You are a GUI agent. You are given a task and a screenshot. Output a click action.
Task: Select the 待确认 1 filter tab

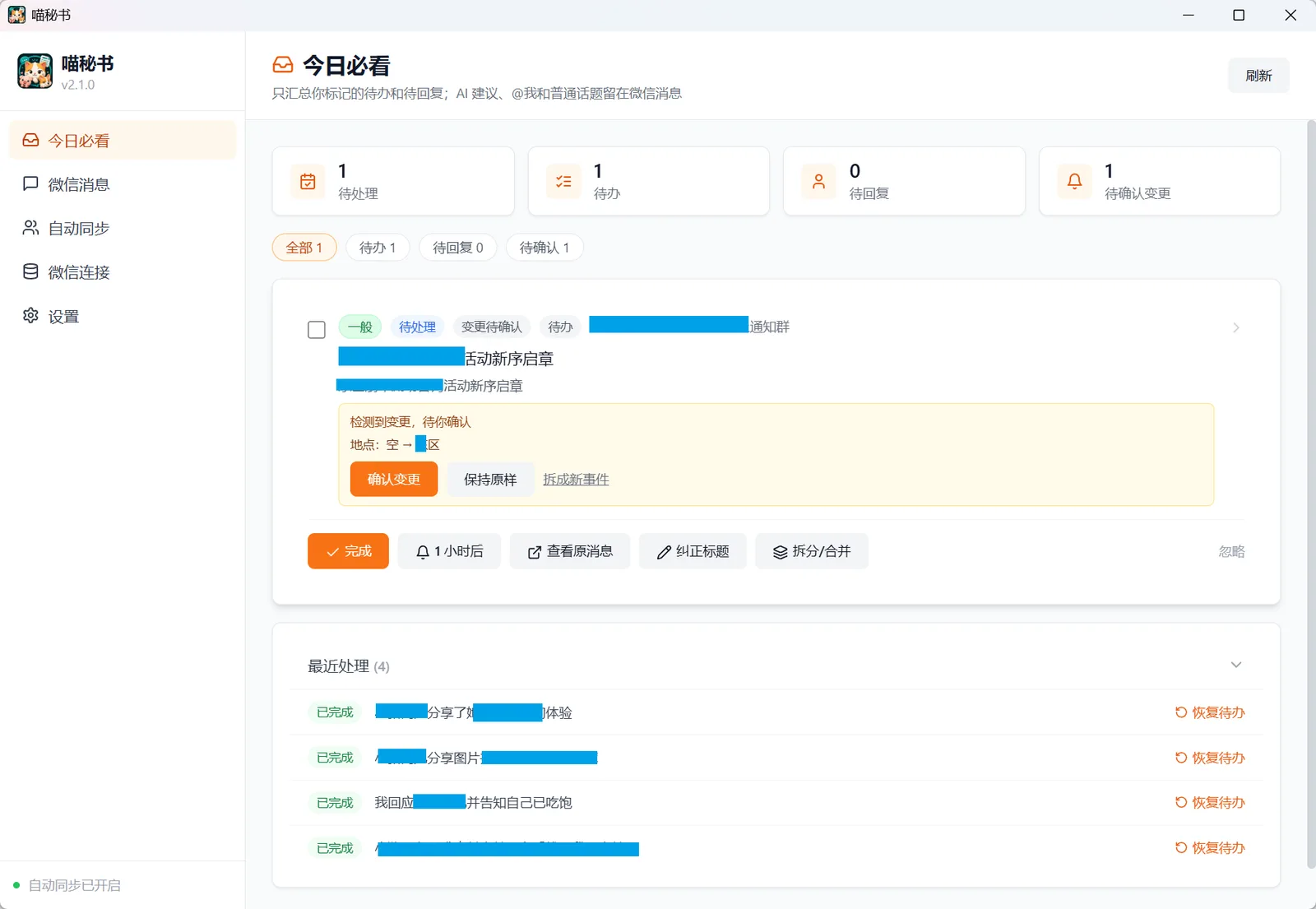(544, 248)
